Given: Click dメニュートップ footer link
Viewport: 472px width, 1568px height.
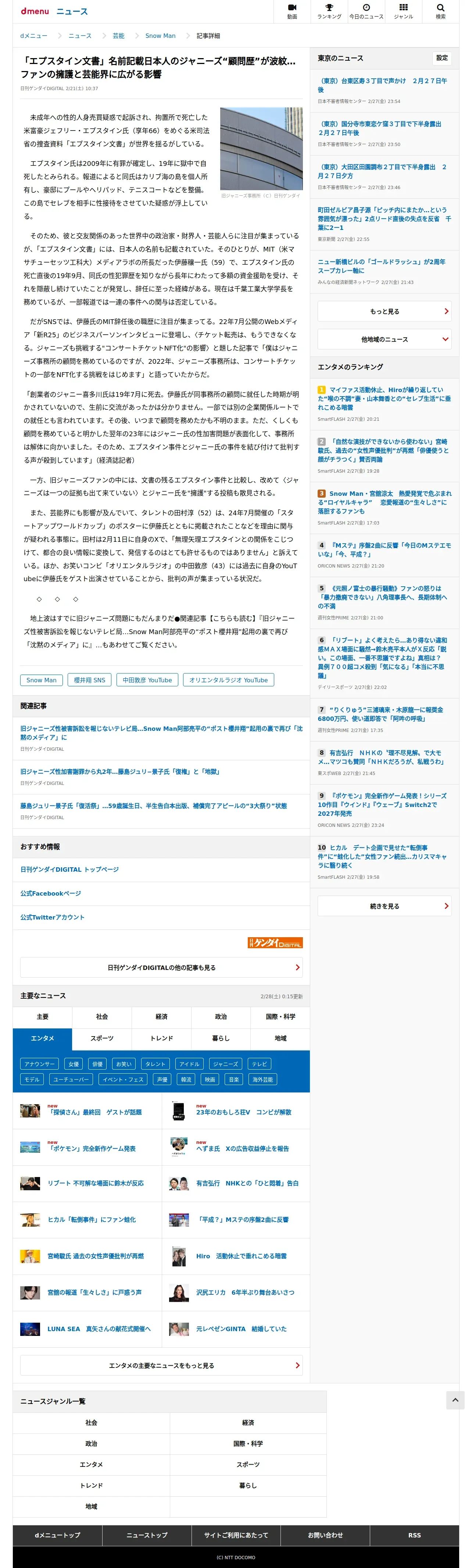Looking at the screenshot, I should [57, 1535].
